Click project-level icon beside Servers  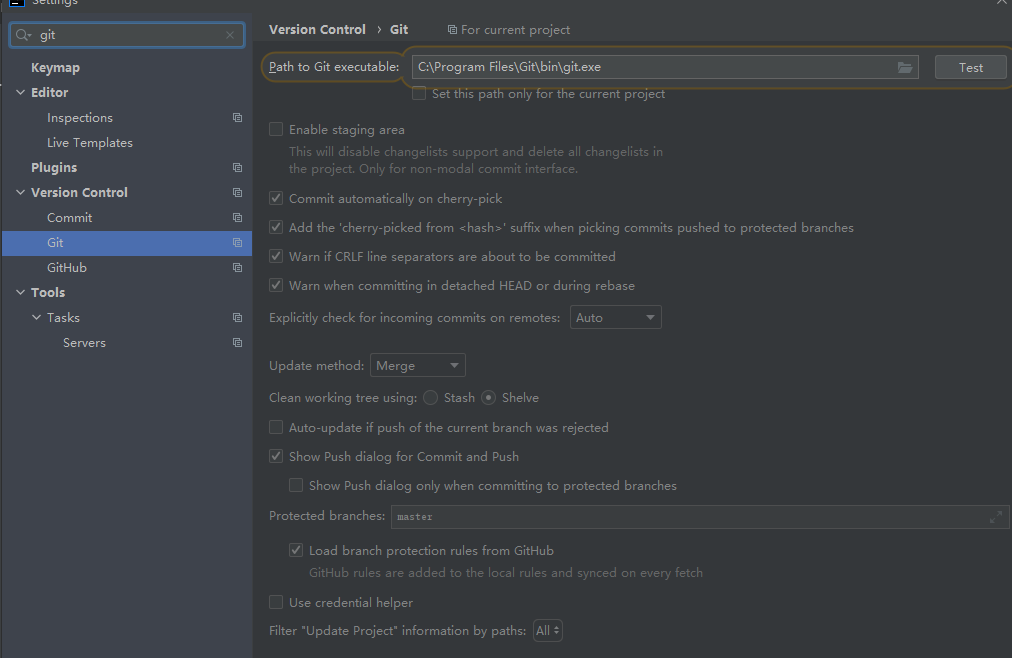click(x=237, y=342)
